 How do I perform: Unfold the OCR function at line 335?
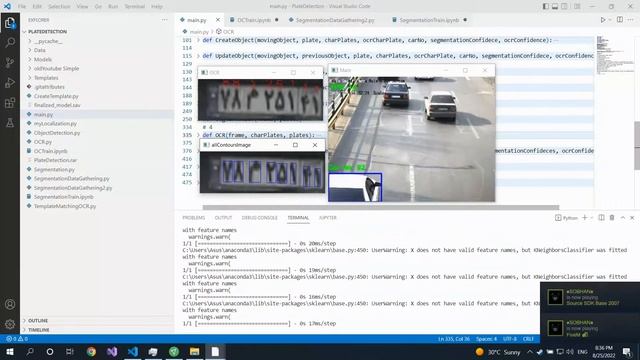tap(198, 135)
